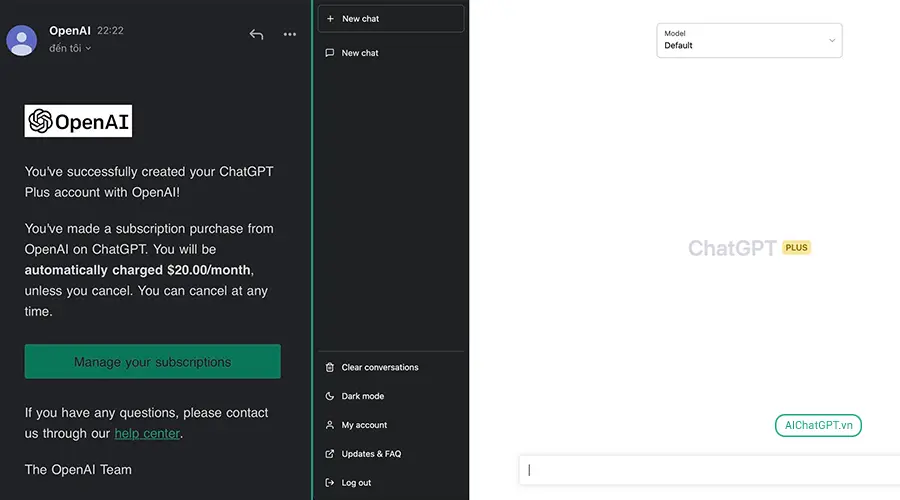This screenshot has width=900, height=500.
Task: Click 'The OpenAI Team' signature text
Action: click(x=78, y=470)
